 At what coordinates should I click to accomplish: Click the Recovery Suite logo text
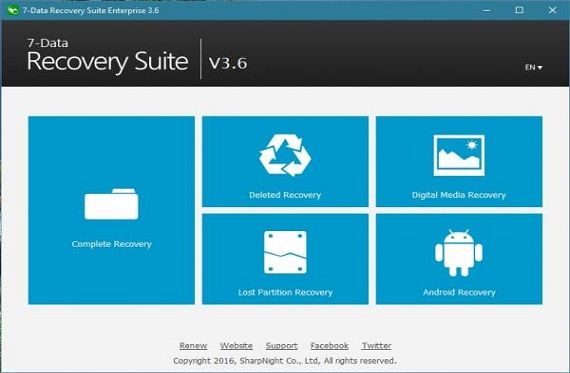click(x=108, y=61)
